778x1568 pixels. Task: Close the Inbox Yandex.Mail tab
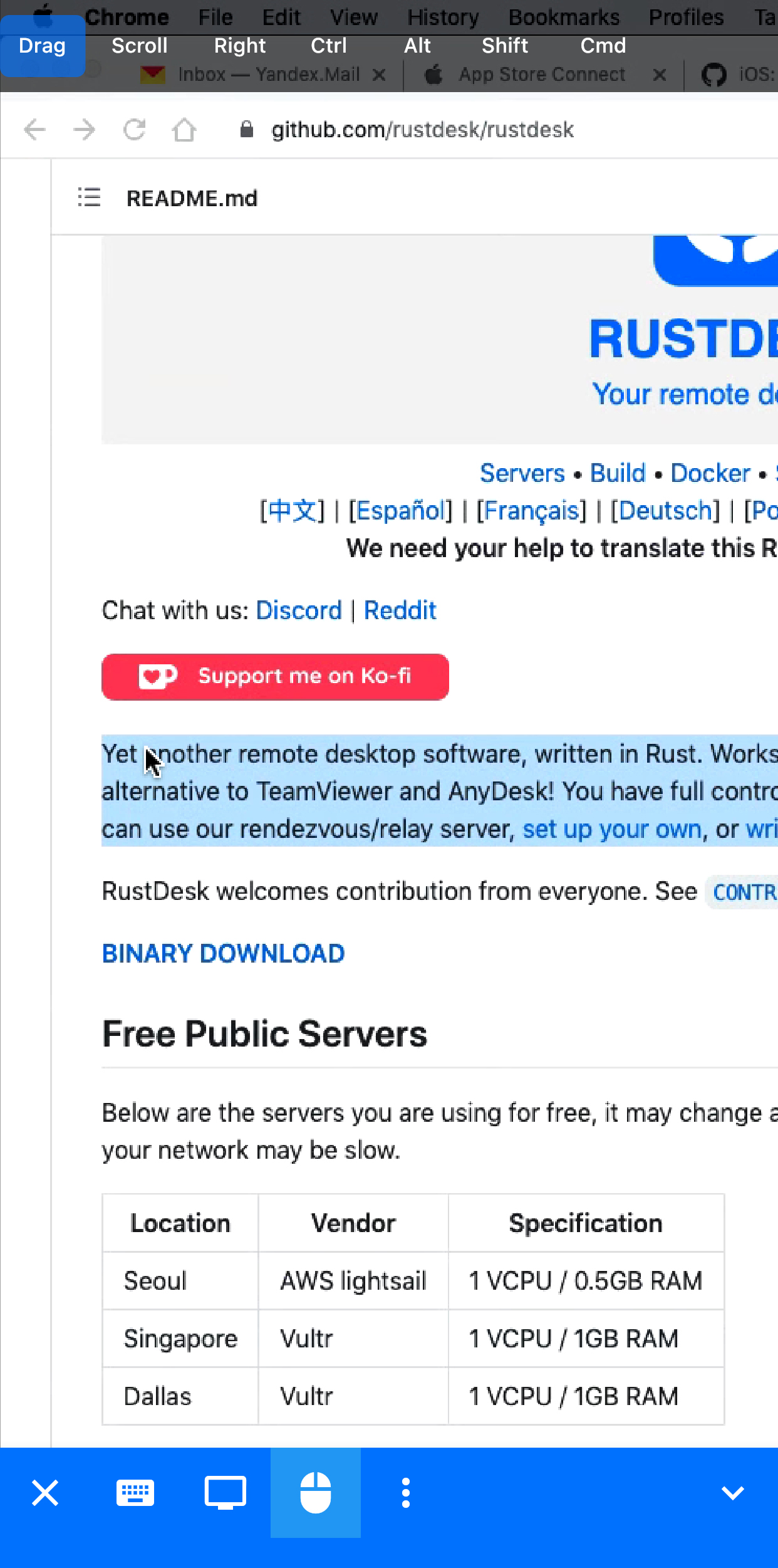coord(378,75)
